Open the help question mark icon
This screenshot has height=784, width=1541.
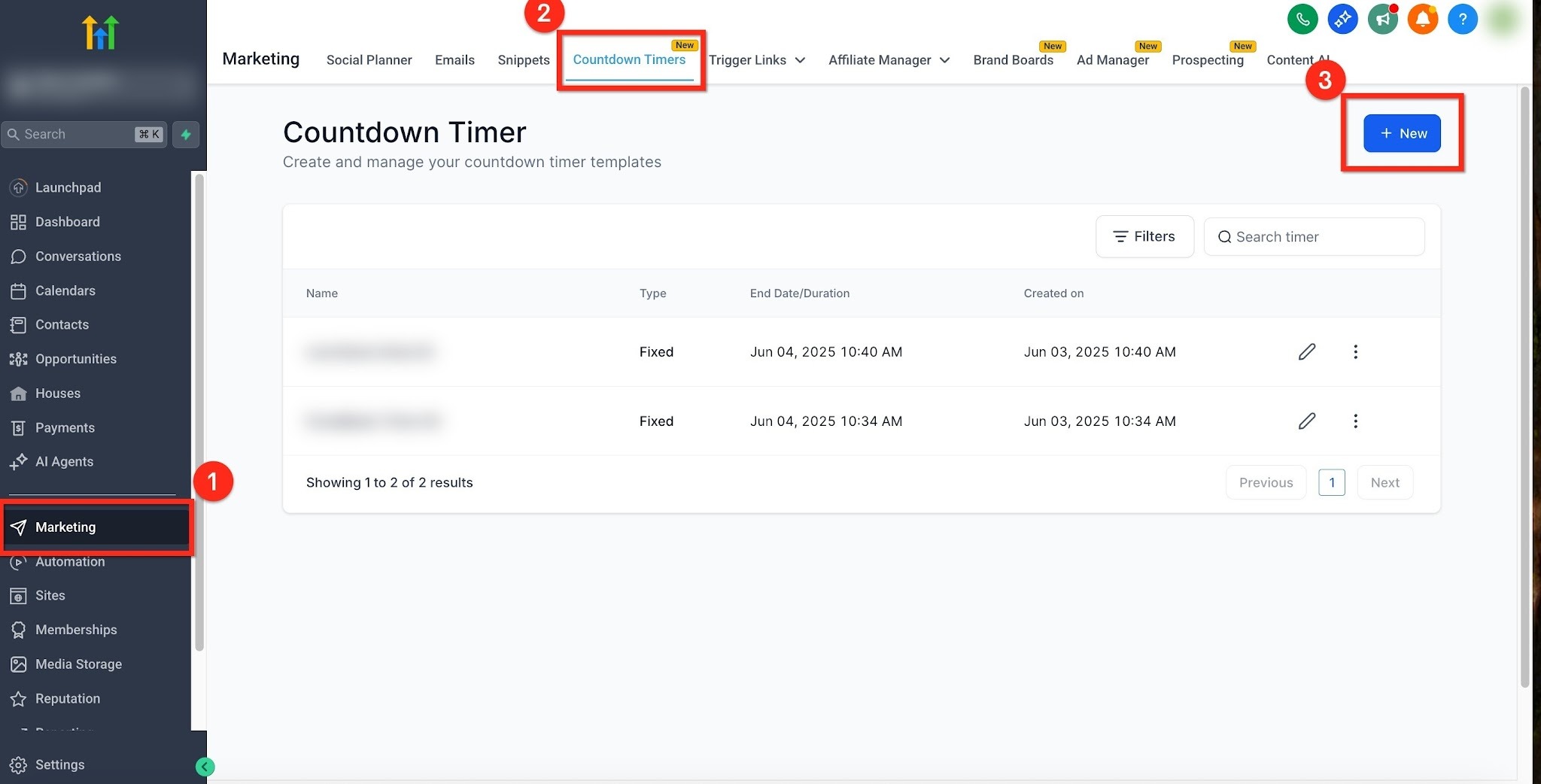click(x=1463, y=20)
